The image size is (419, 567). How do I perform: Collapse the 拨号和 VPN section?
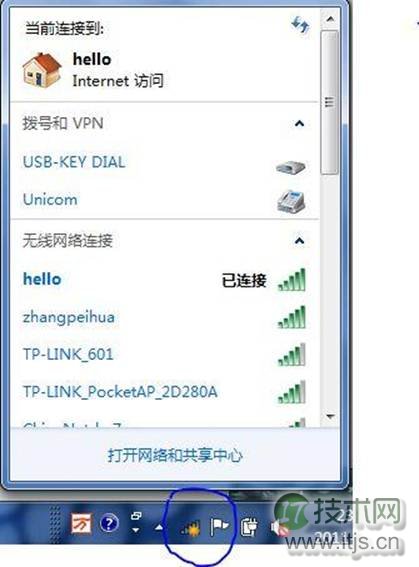299,124
